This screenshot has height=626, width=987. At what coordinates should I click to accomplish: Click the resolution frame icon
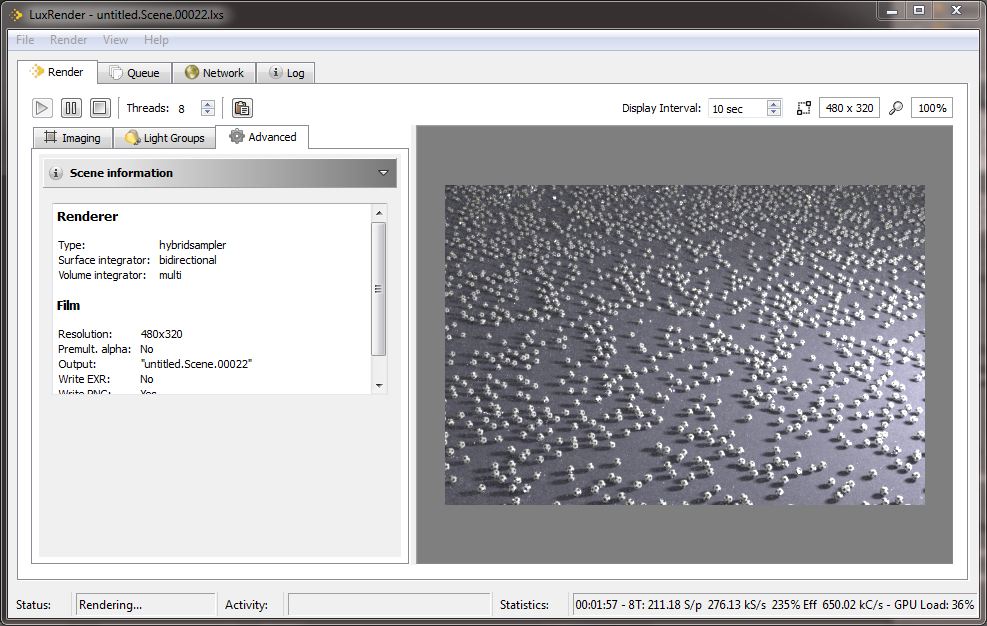pos(804,108)
